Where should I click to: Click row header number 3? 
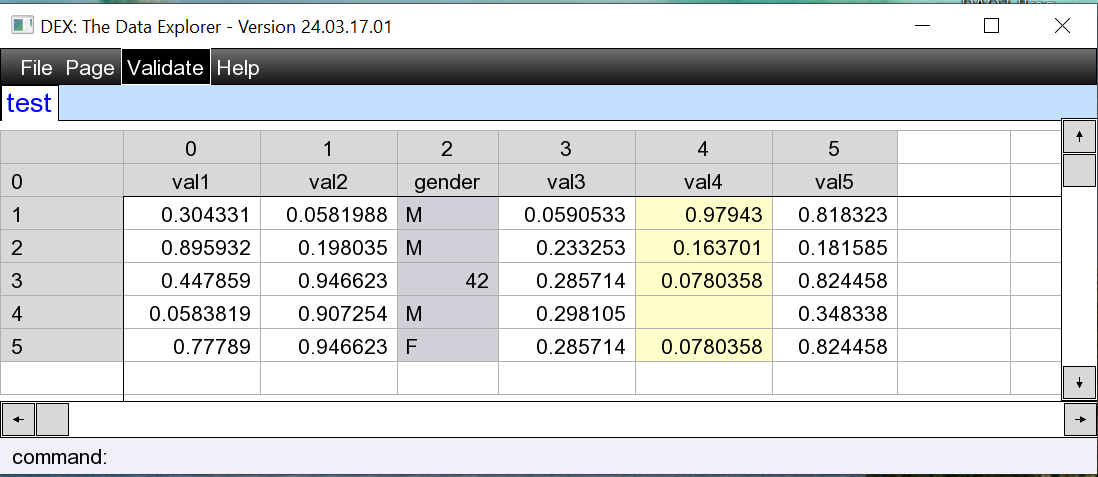click(62, 281)
